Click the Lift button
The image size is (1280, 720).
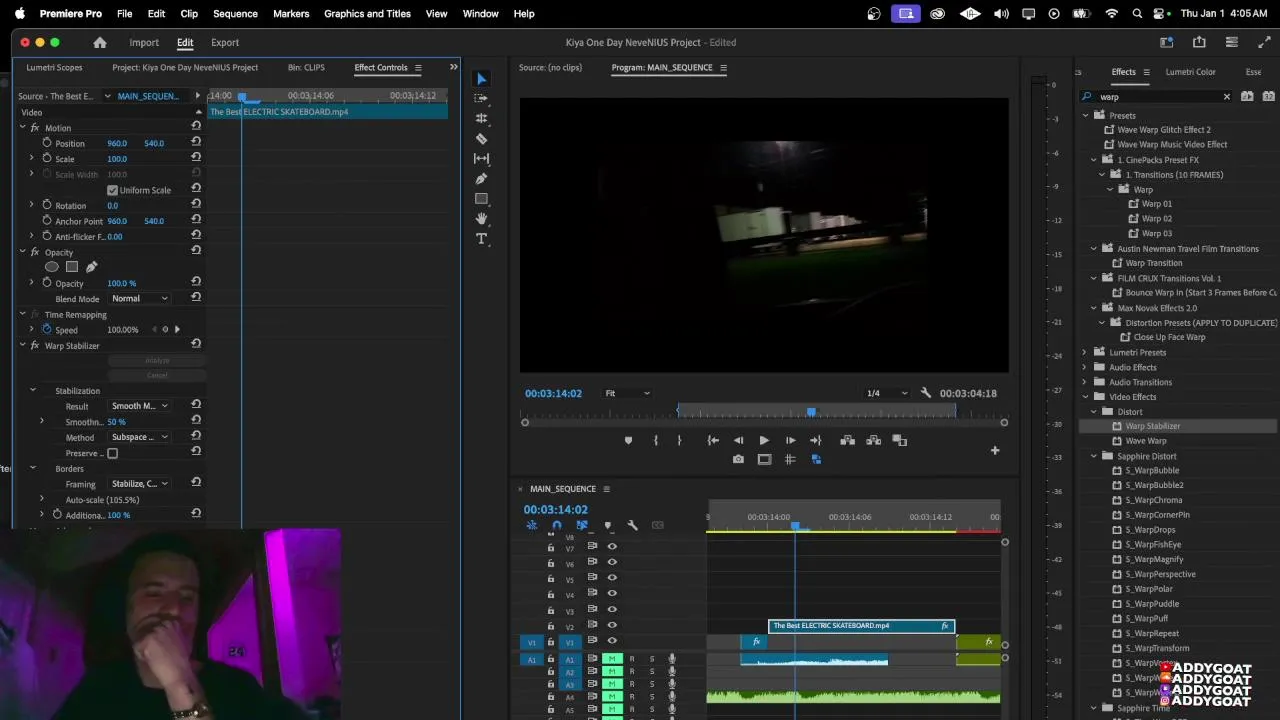click(x=848, y=440)
